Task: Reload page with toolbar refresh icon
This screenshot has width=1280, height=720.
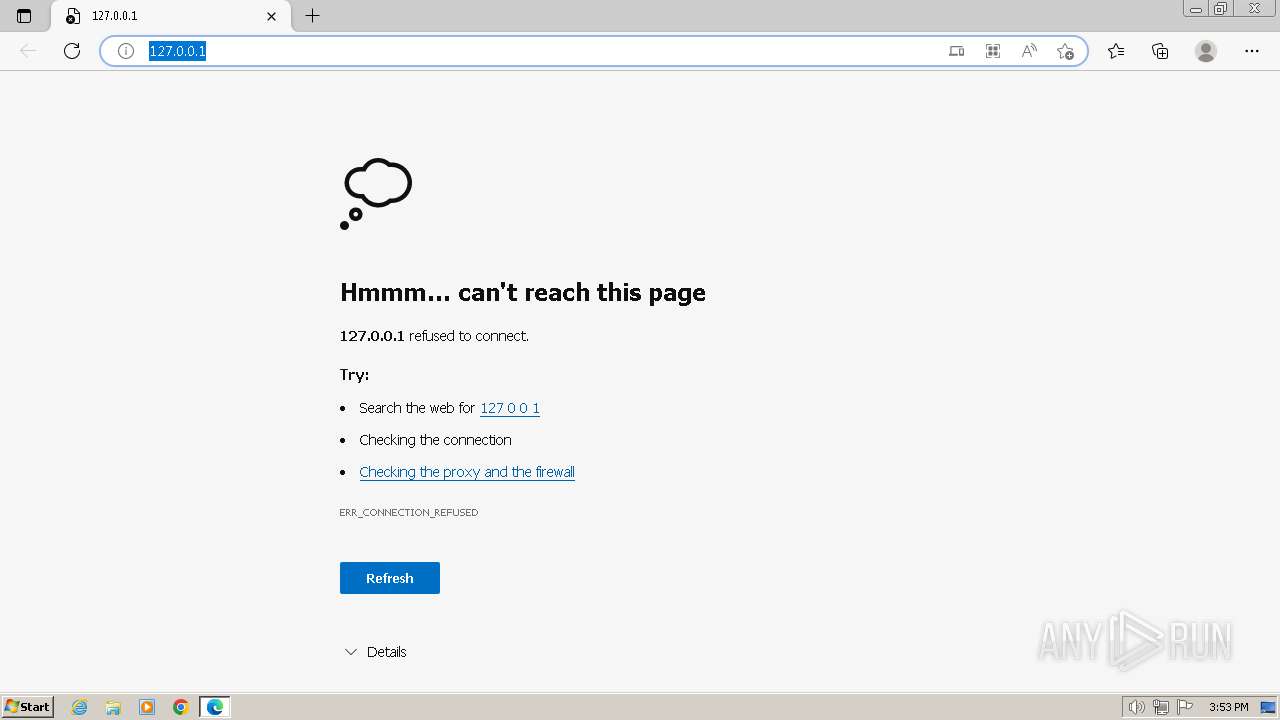Action: tap(72, 51)
